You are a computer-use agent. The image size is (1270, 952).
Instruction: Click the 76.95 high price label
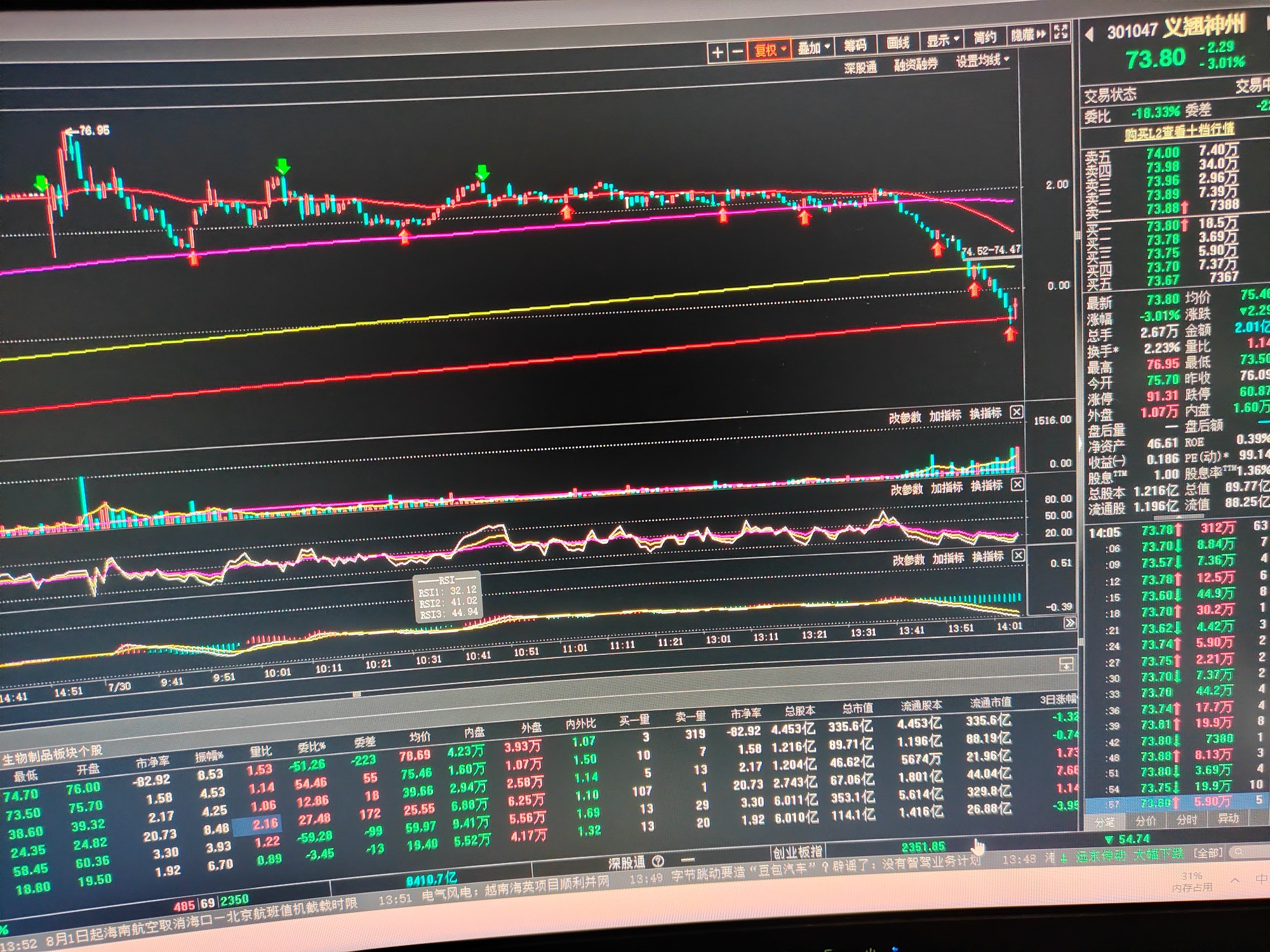point(94,130)
